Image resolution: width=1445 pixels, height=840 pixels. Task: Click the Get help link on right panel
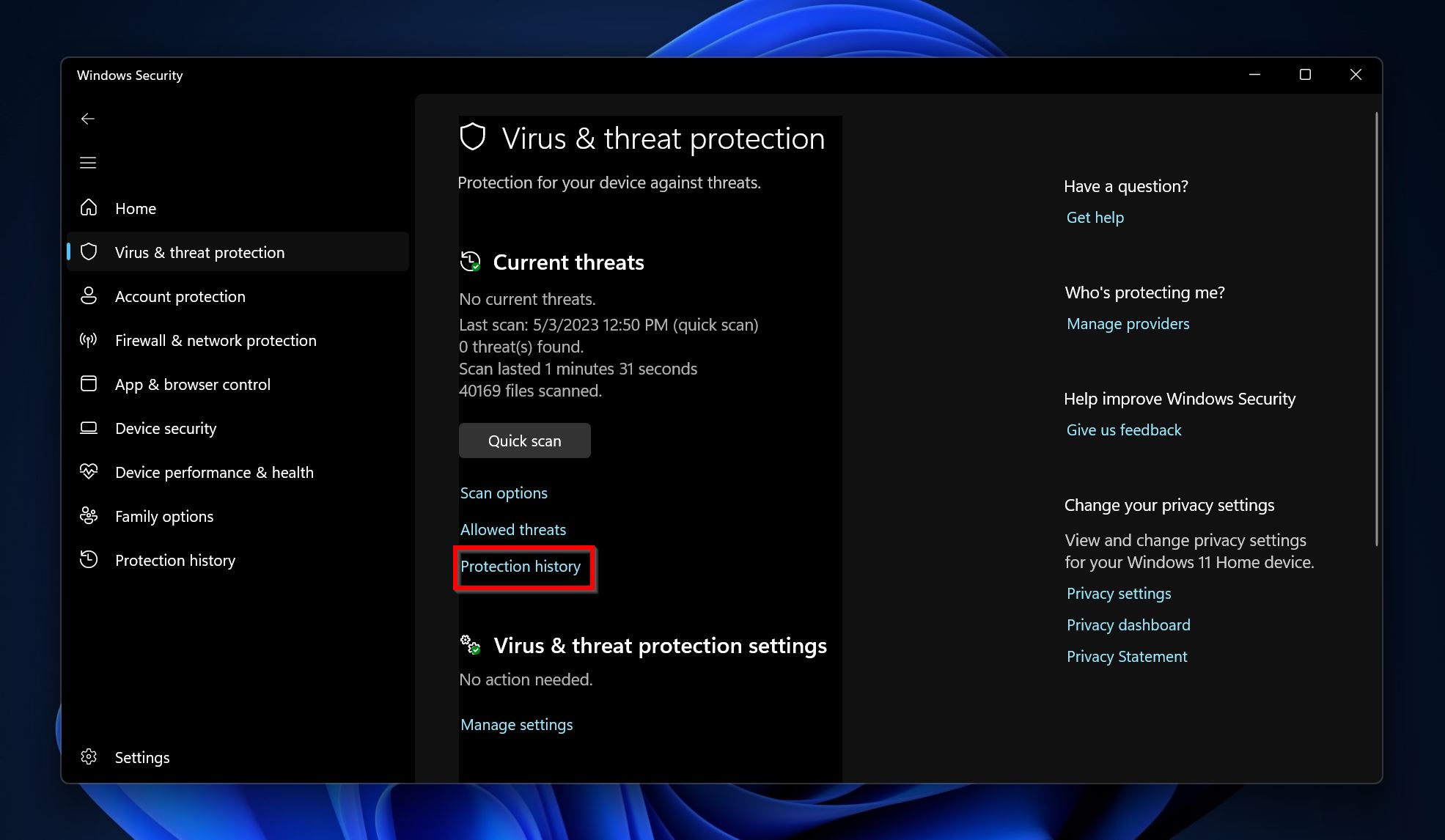[x=1095, y=217]
